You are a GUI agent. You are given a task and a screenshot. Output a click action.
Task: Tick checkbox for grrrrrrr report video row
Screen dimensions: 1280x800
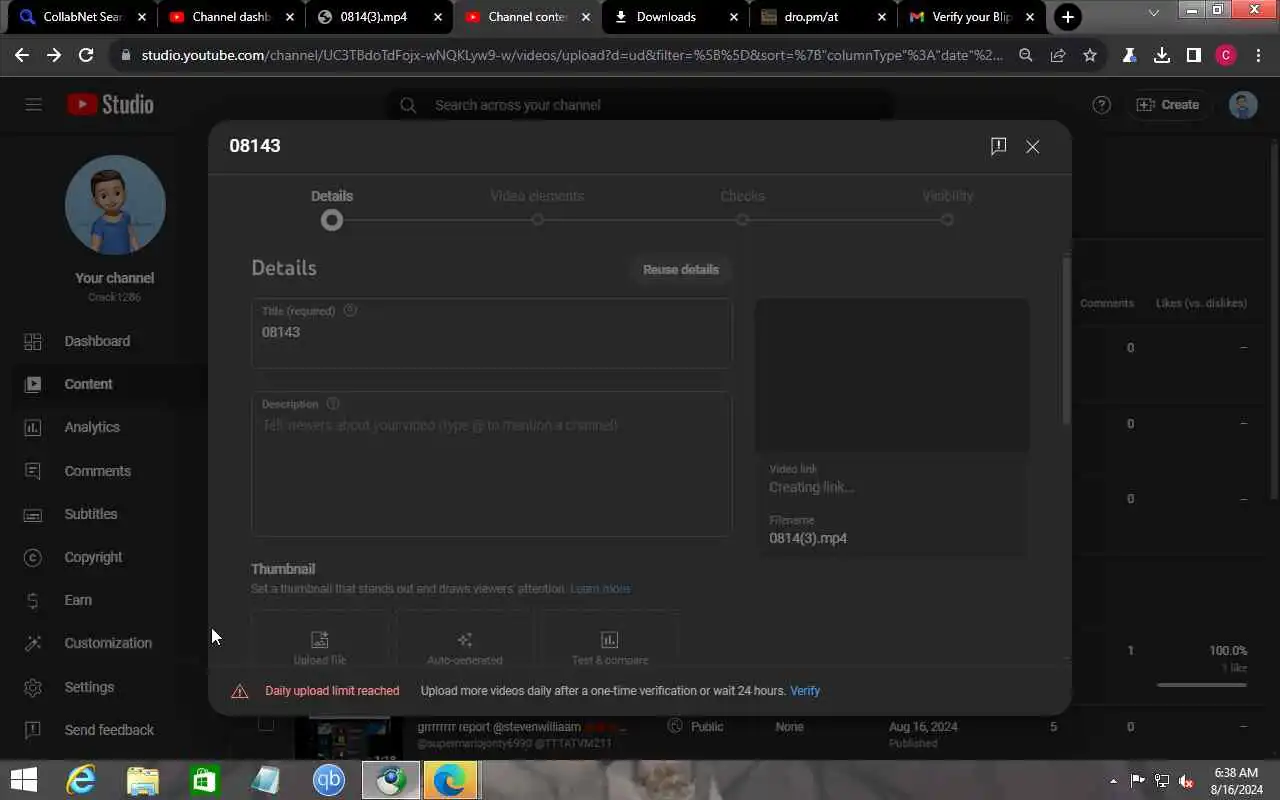(266, 724)
